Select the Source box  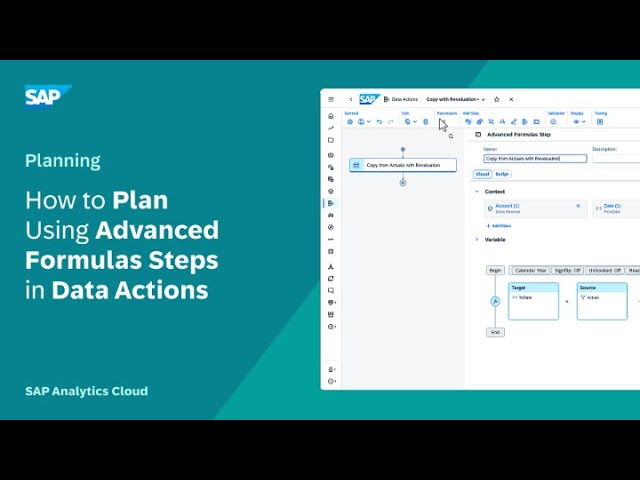[x=602, y=301]
